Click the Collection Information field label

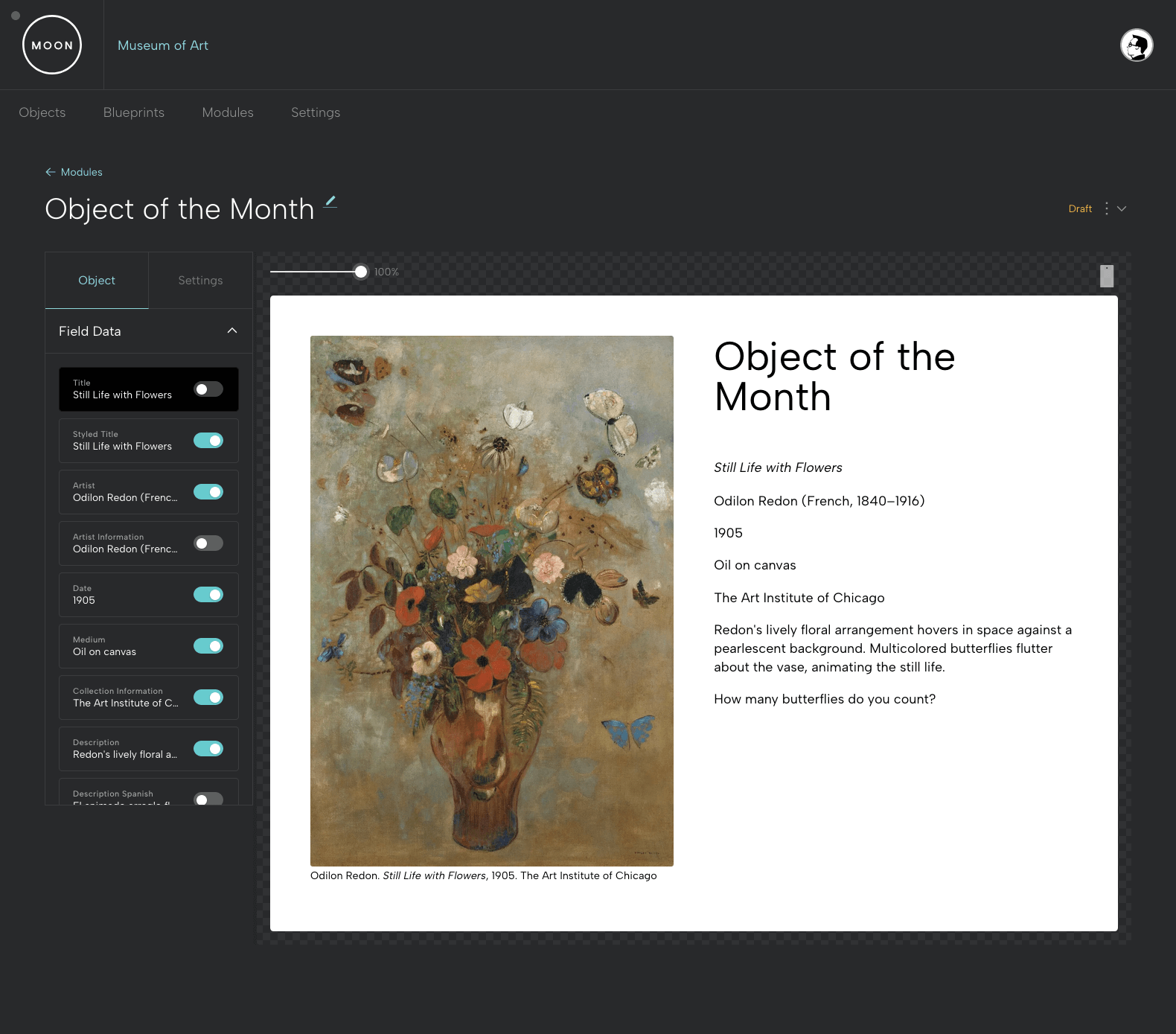118,691
